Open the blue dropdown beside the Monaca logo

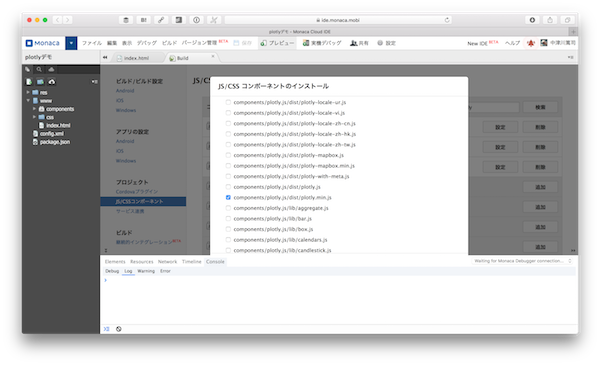tap(71, 43)
